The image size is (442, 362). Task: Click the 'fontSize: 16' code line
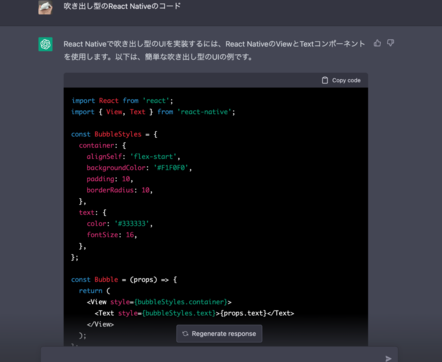[x=112, y=235]
